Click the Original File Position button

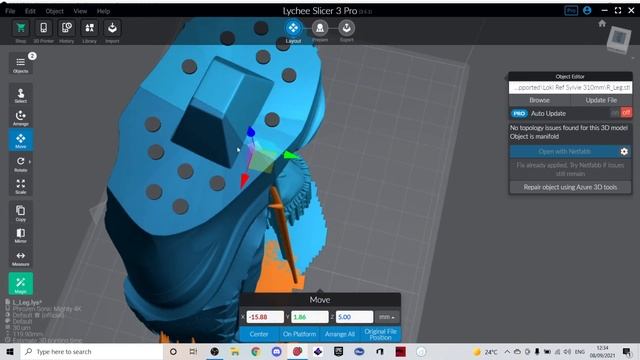click(380, 334)
